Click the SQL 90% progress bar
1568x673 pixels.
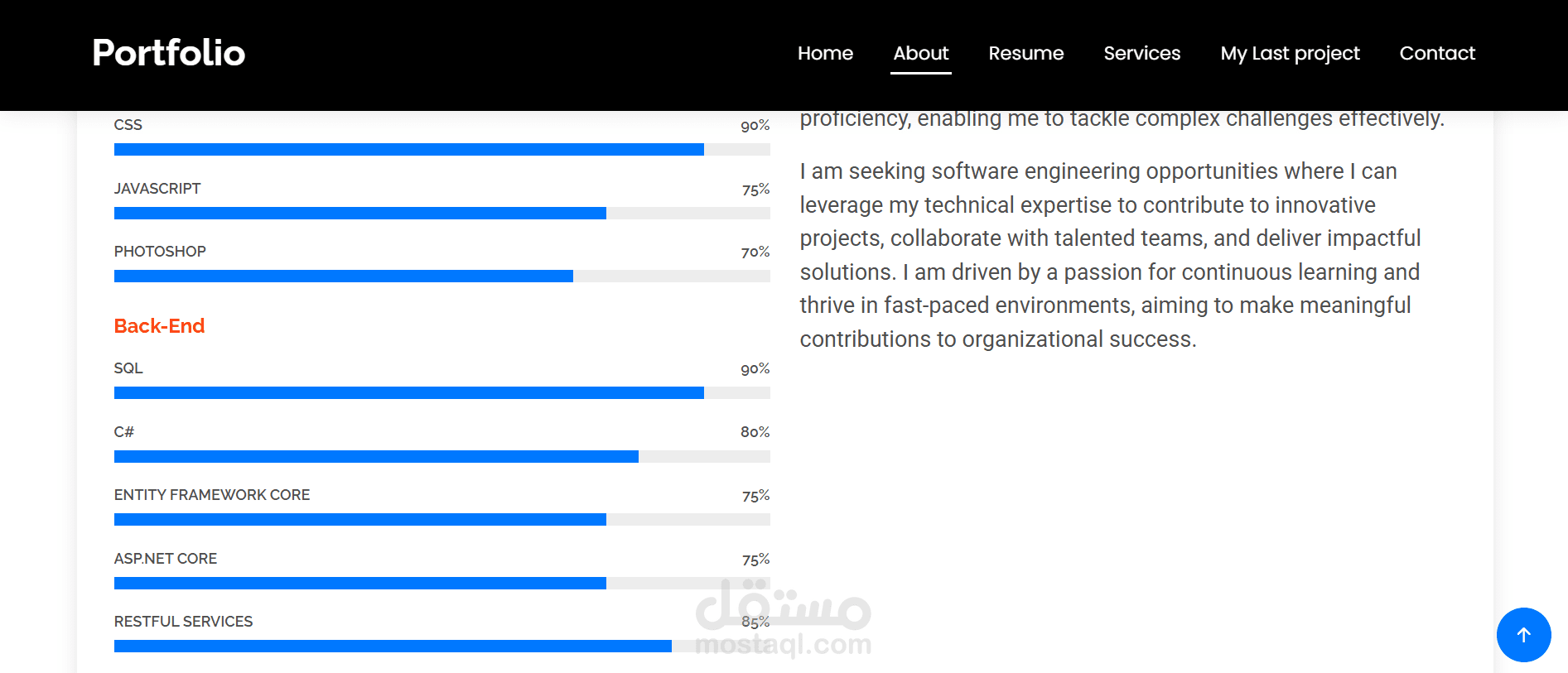pos(441,393)
